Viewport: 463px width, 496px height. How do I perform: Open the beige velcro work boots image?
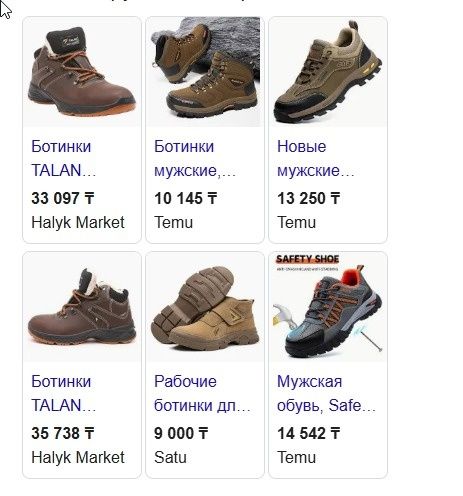coord(205,307)
